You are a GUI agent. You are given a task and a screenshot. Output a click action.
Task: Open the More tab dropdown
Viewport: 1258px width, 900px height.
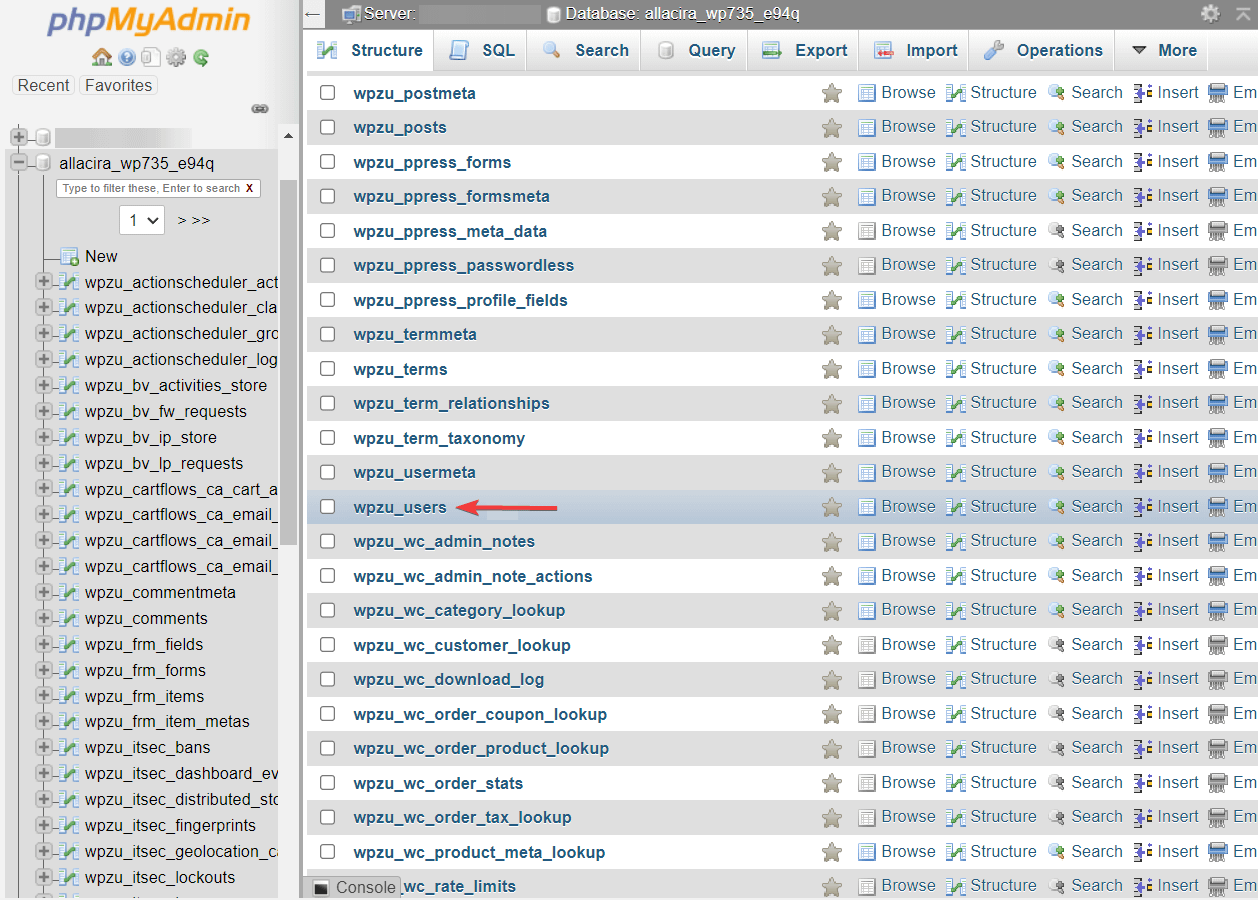1164,50
